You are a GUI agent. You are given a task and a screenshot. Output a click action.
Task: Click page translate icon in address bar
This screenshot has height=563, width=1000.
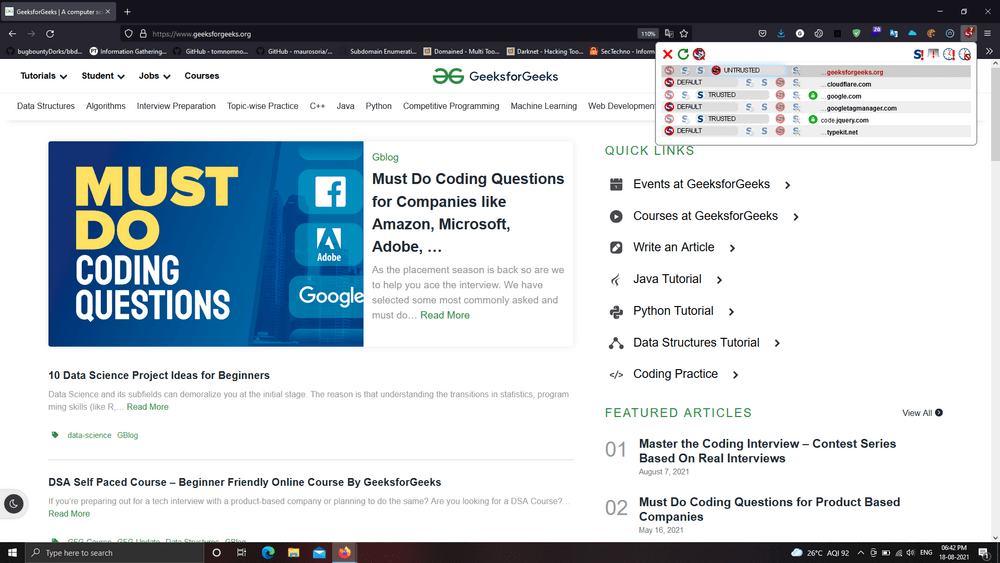click(x=668, y=33)
